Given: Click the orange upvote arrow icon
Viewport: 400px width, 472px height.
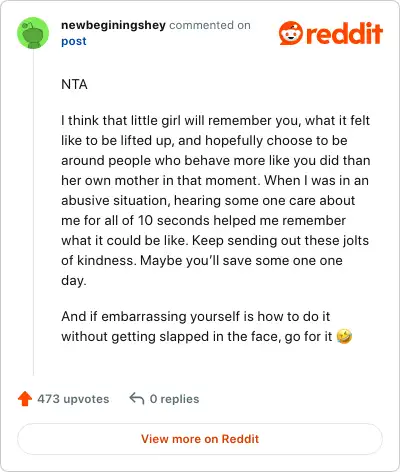Looking at the screenshot, I should tap(25, 399).
